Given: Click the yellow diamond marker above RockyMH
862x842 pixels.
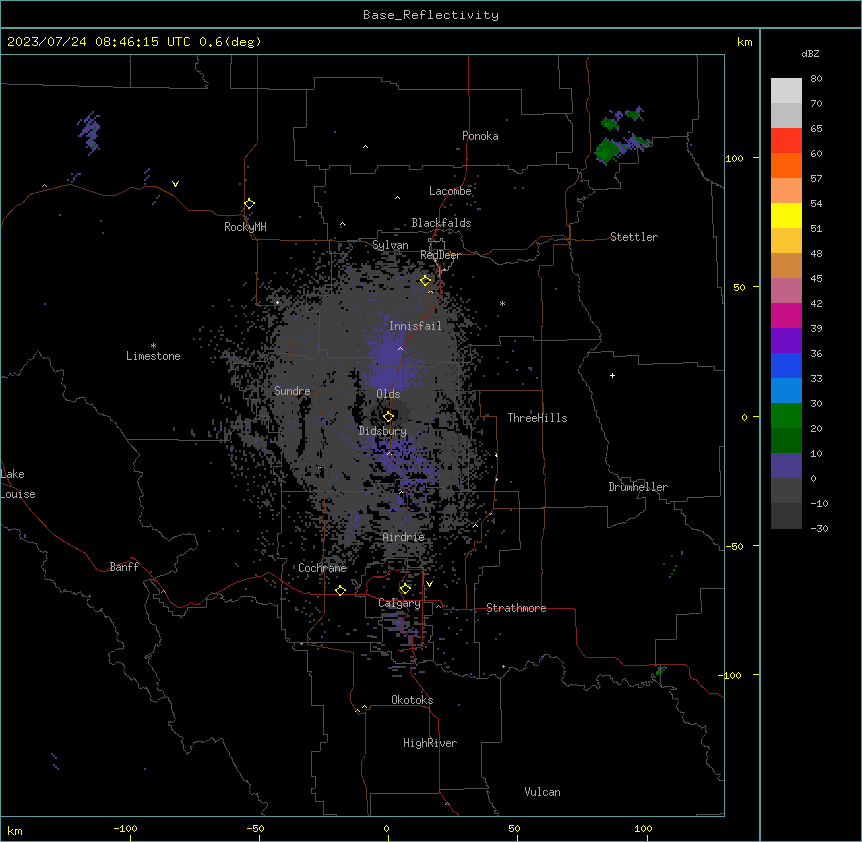Looking at the screenshot, I should click(x=249, y=204).
